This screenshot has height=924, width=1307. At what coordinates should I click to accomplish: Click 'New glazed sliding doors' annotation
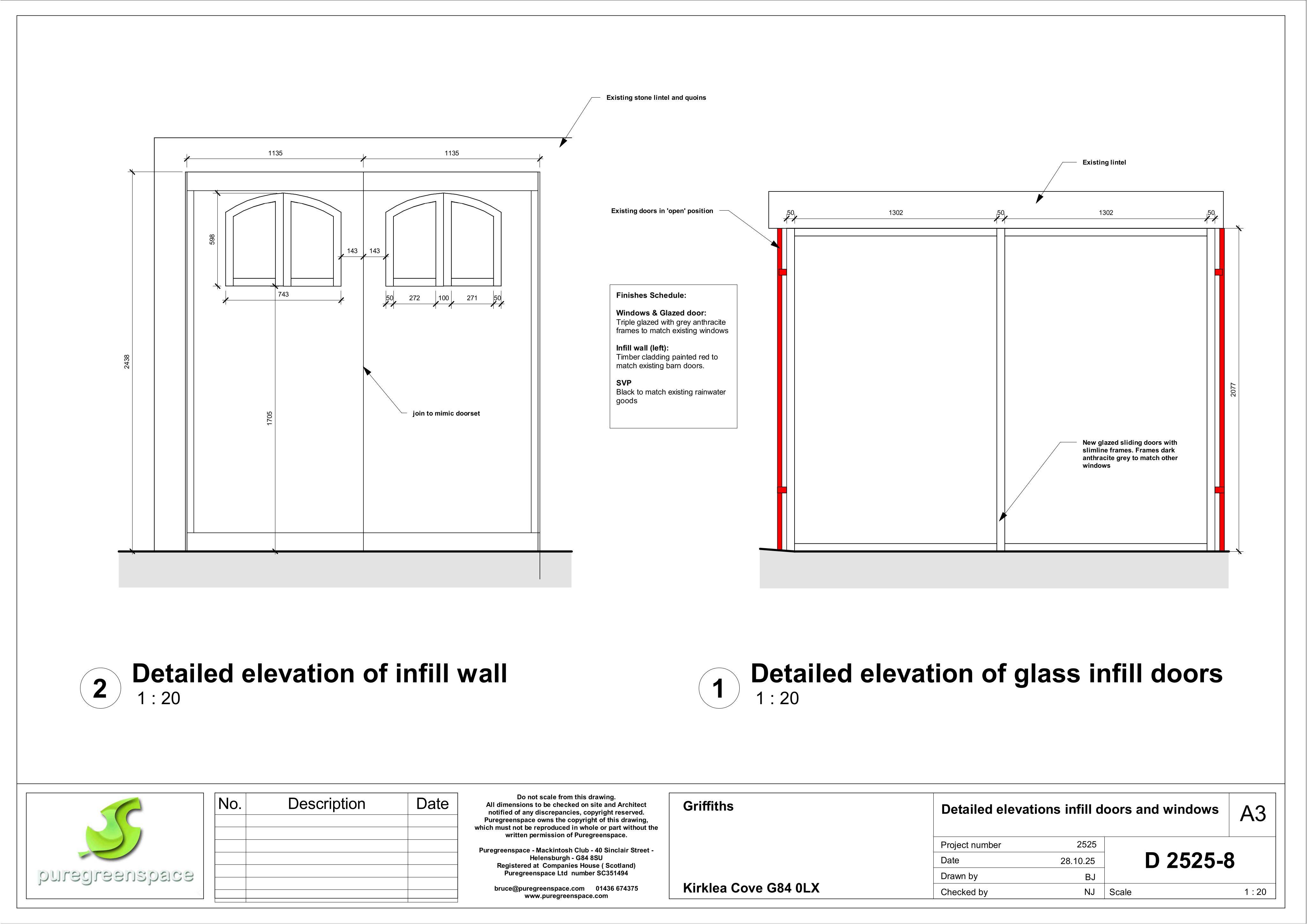[x=1130, y=454]
